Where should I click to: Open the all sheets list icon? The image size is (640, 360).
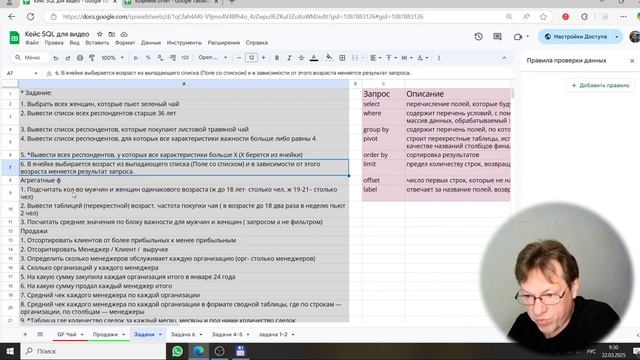tap(40, 334)
